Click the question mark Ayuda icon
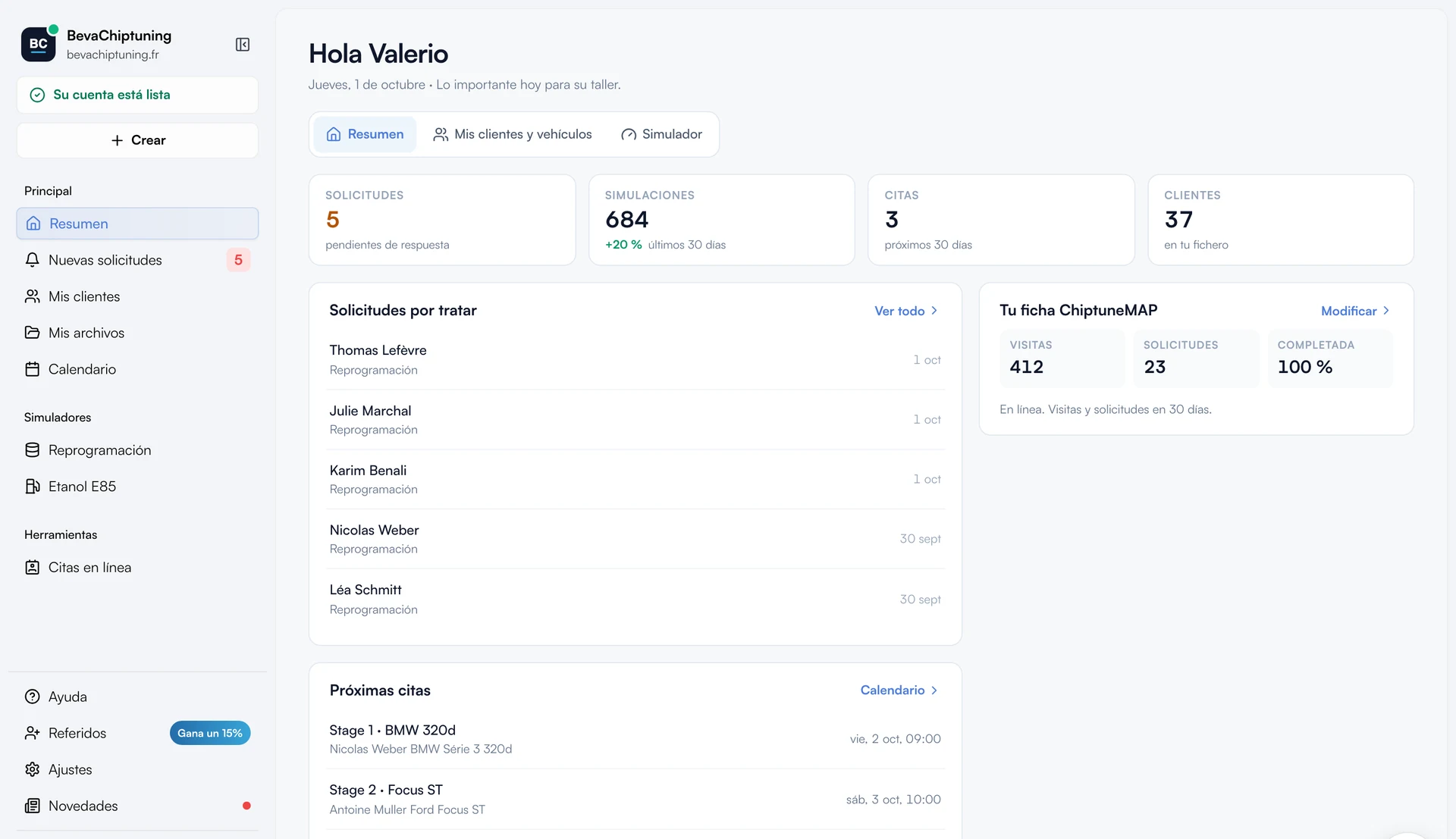 point(32,697)
